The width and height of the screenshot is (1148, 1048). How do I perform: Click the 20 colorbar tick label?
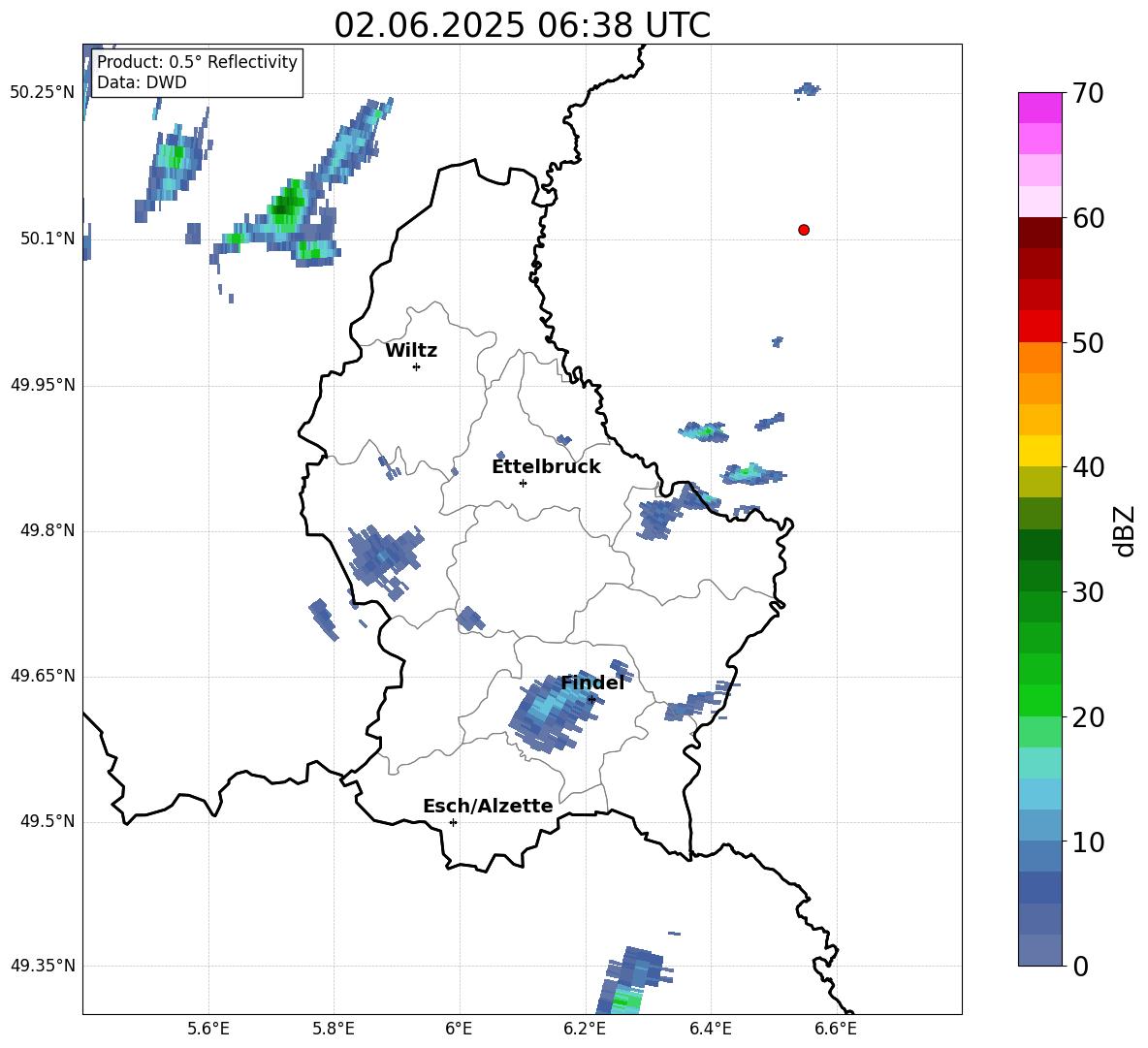pyautogui.click(x=1087, y=717)
